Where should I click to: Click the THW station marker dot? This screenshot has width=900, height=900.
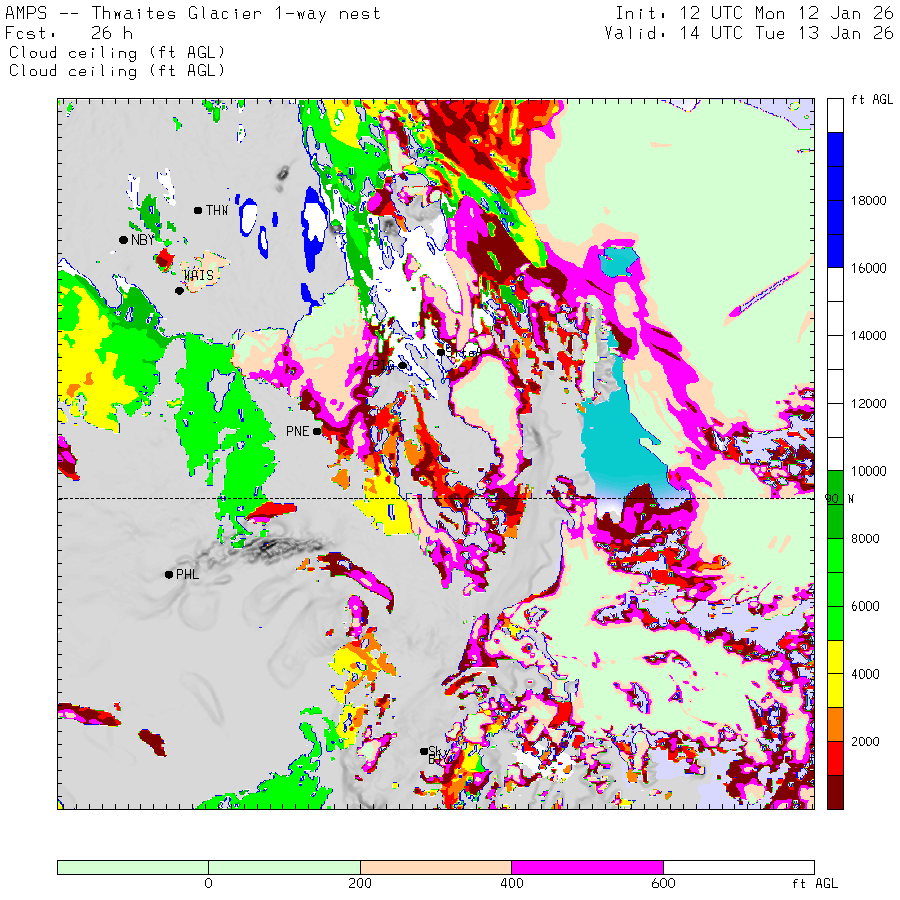coord(198,210)
